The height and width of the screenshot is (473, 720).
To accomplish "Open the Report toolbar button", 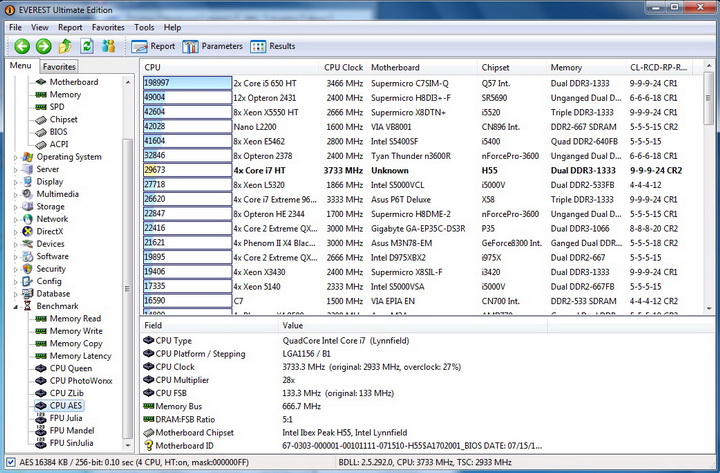I will point(153,46).
